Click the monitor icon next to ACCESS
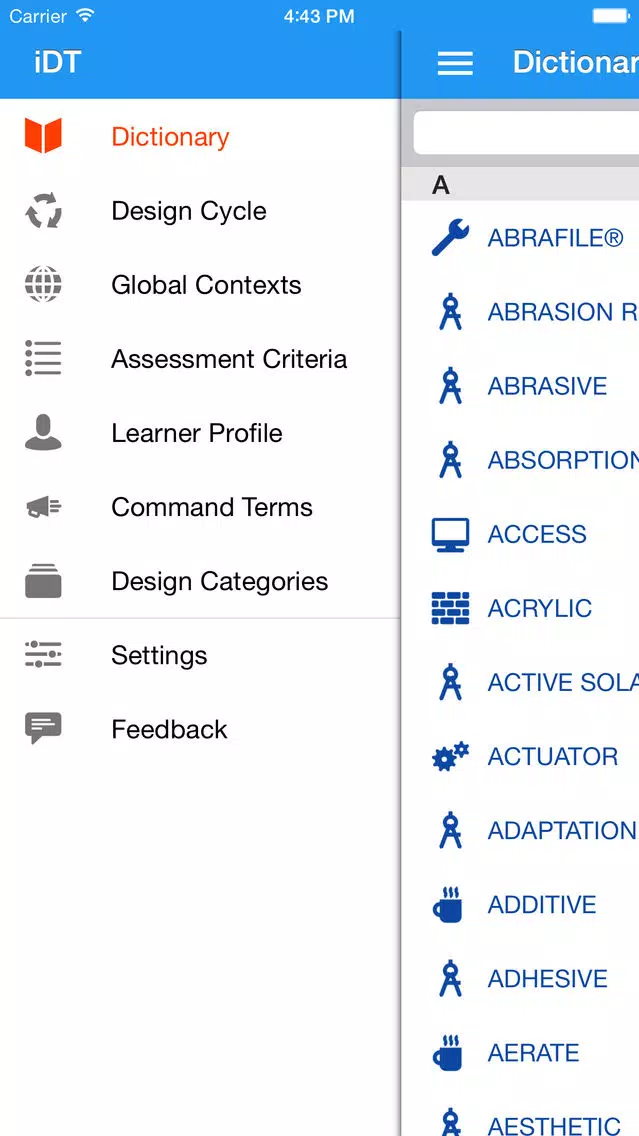Image resolution: width=639 pixels, height=1136 pixels. coord(451,535)
